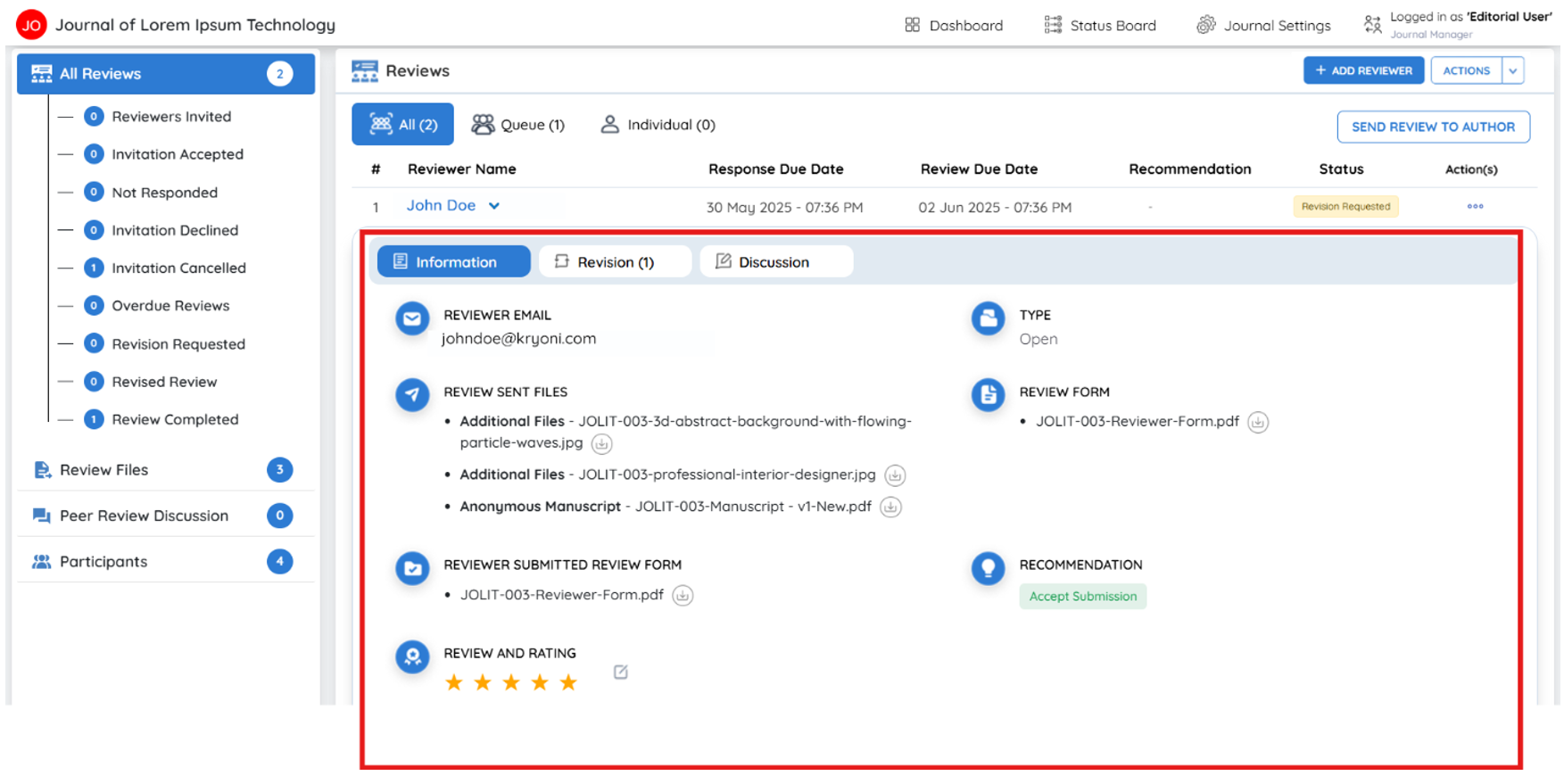Open Journal Settings
Viewport: 1564px width, 784px height.
click(1264, 25)
